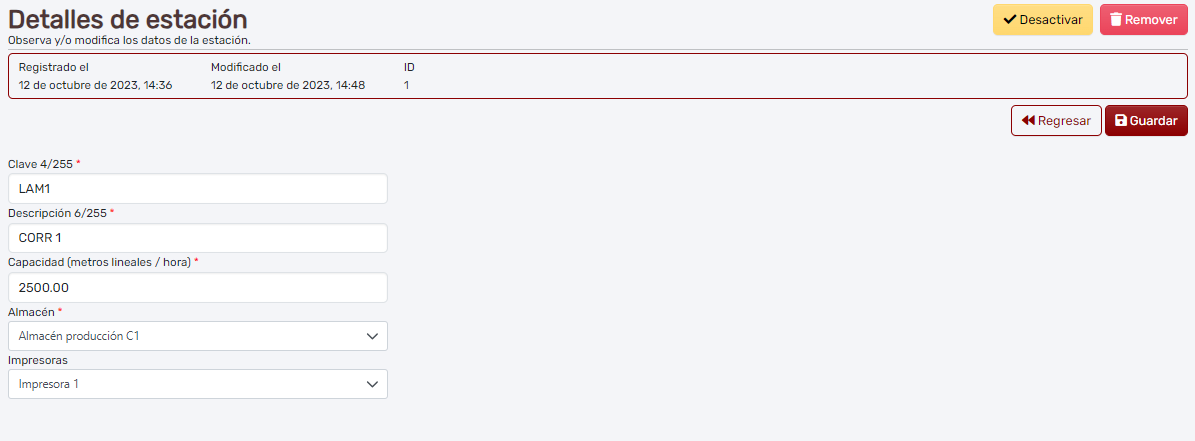
Task: Click the floppy disk icon on Guardar
Action: [1120, 121]
